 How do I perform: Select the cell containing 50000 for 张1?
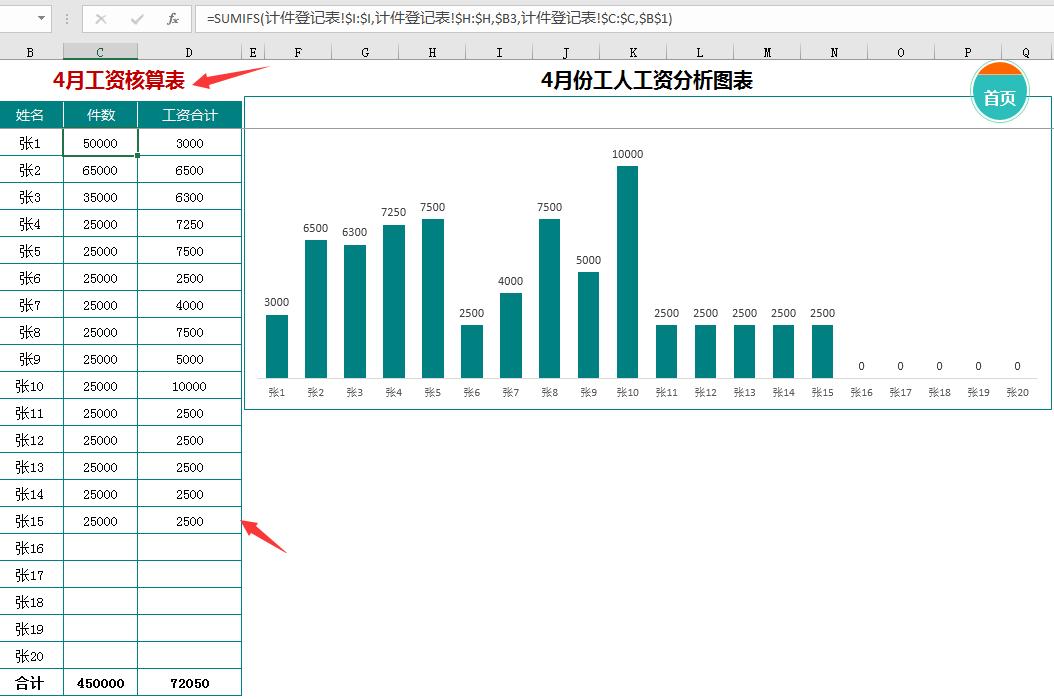[99, 142]
